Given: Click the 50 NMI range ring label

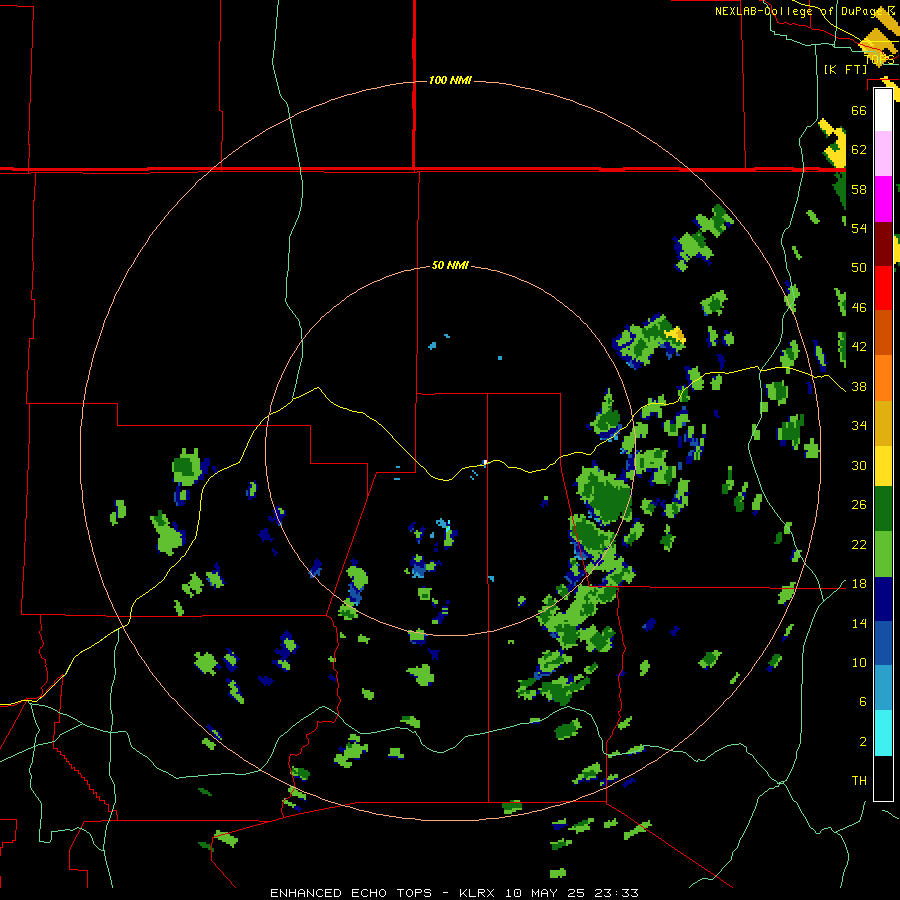Looking at the screenshot, I should point(450,265).
